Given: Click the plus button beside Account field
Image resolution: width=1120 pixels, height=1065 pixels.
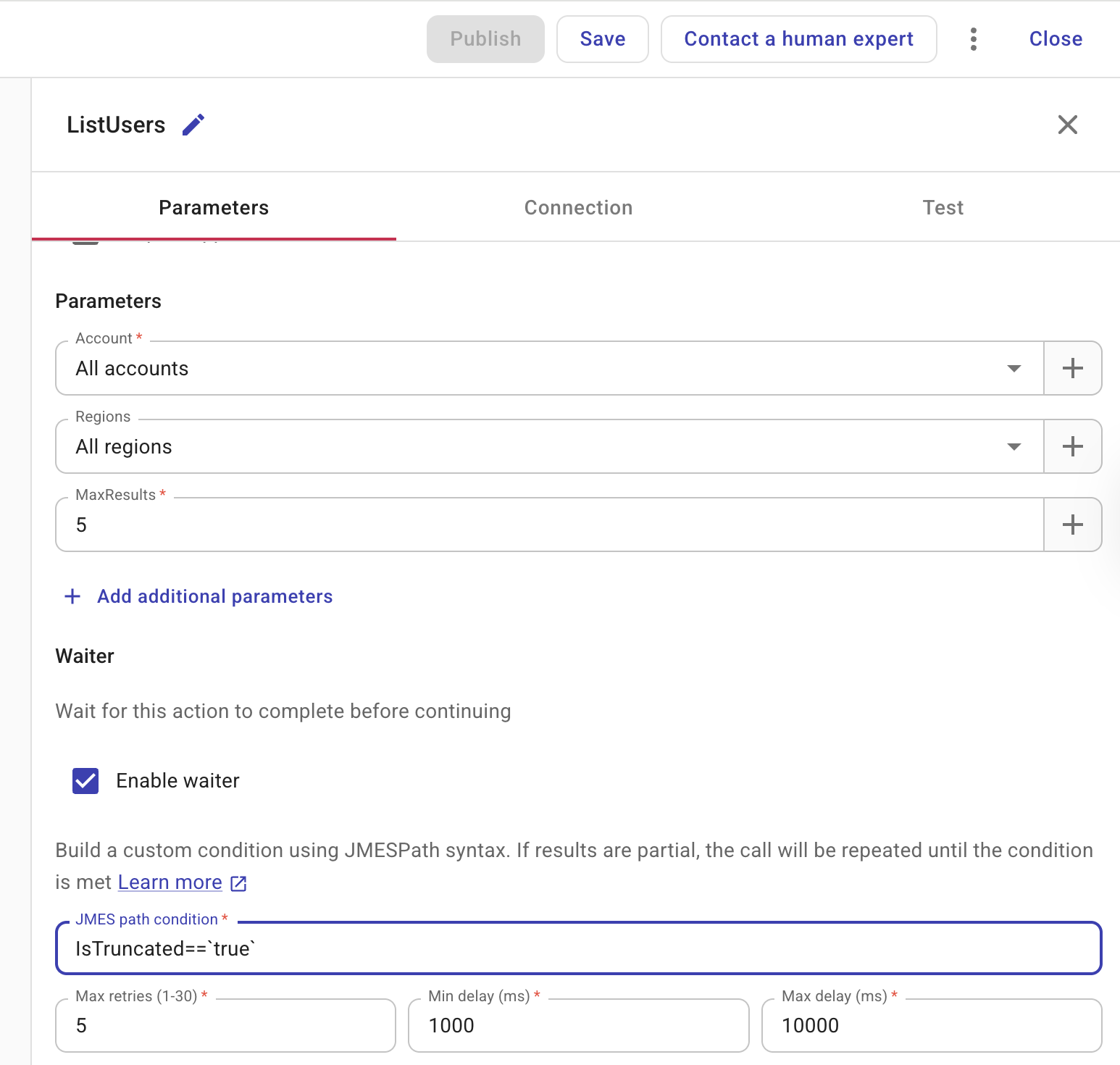Looking at the screenshot, I should 1072,368.
